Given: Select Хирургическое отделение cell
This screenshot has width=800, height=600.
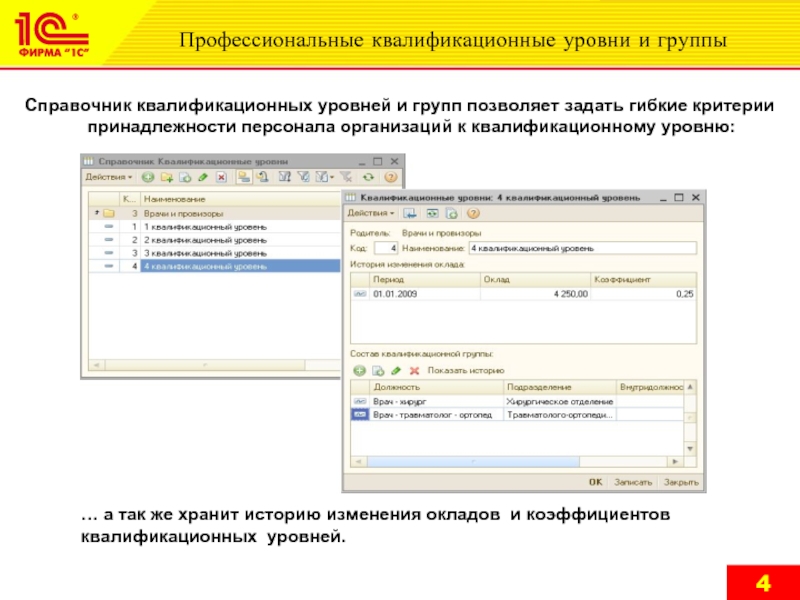Looking at the screenshot, I should tap(560, 402).
